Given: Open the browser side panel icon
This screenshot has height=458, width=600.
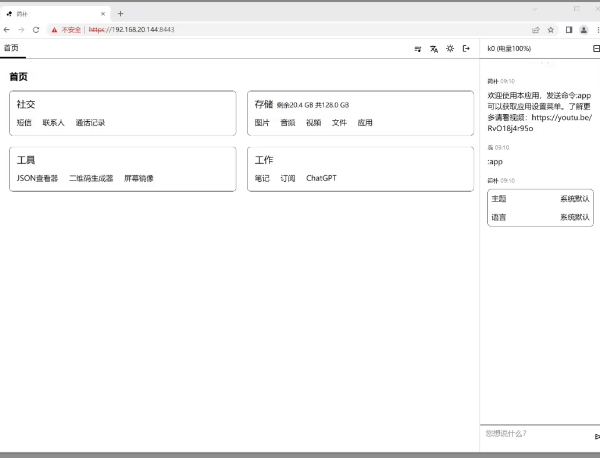Looking at the screenshot, I should pos(568,30).
